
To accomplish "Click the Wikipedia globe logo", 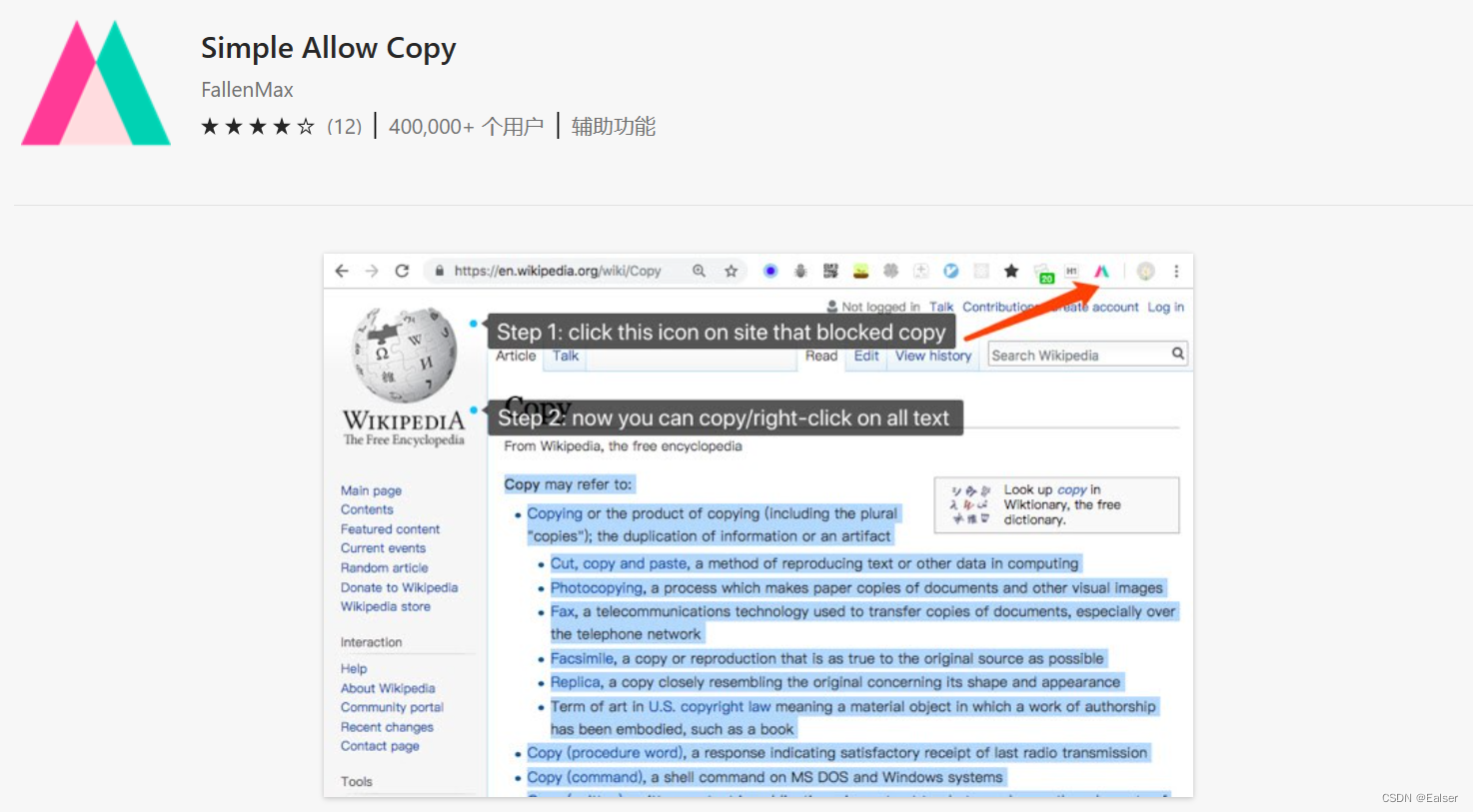I will coord(405,355).
